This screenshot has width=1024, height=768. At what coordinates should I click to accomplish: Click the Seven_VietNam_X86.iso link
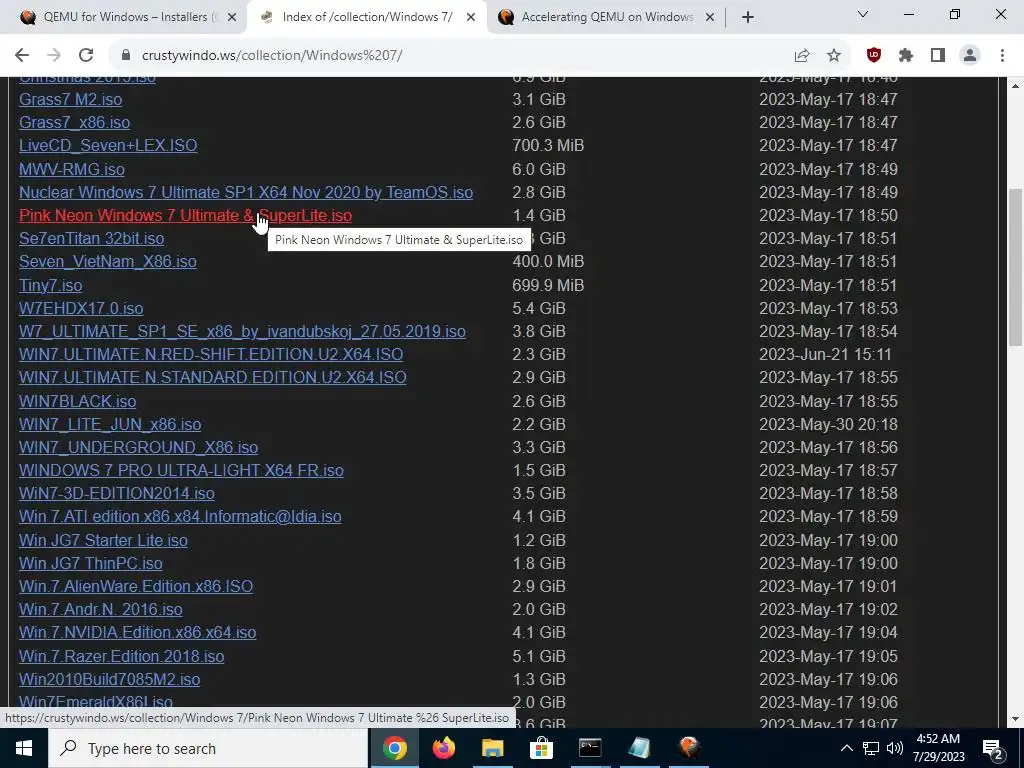[108, 262]
